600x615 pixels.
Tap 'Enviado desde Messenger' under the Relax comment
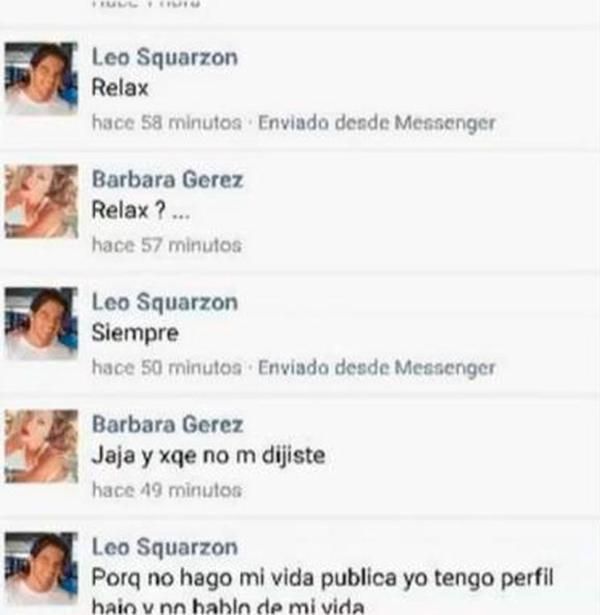pos(376,123)
